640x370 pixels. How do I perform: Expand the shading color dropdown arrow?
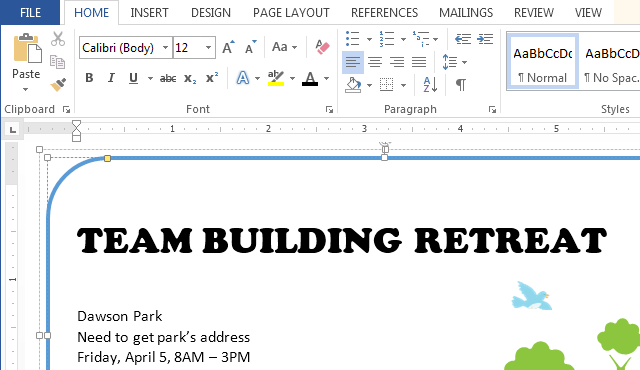369,85
